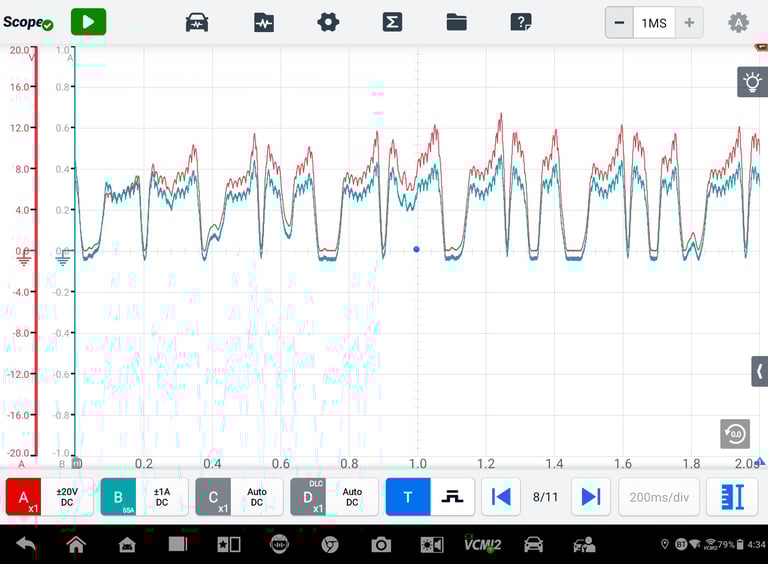Reset zoom with the 0.0 icon
Image resolution: width=768 pixels, height=564 pixels.
(735, 434)
